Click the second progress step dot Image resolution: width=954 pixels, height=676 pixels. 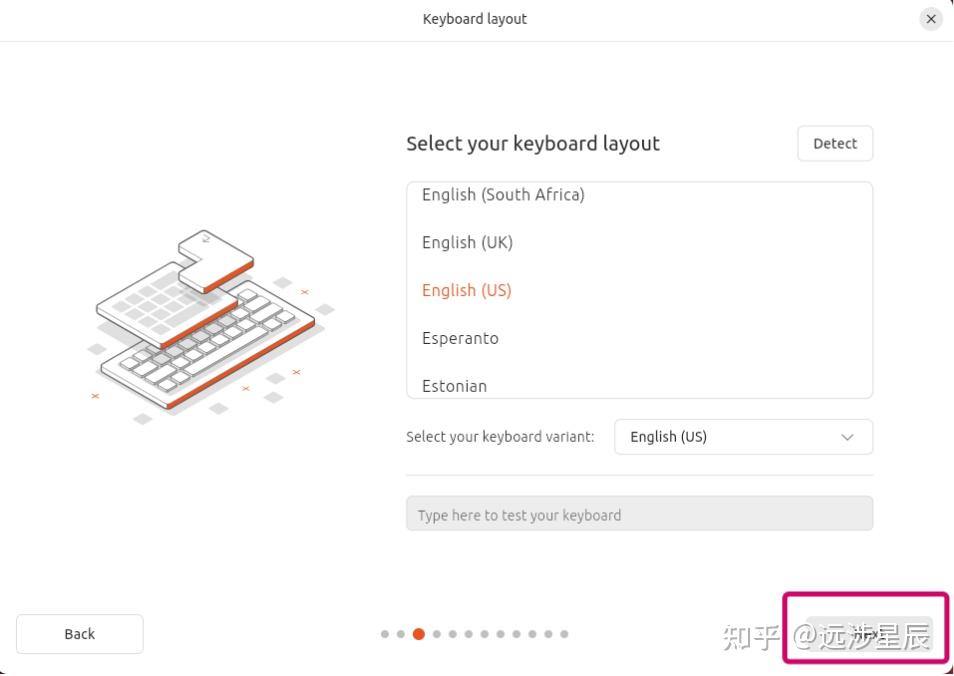point(401,634)
